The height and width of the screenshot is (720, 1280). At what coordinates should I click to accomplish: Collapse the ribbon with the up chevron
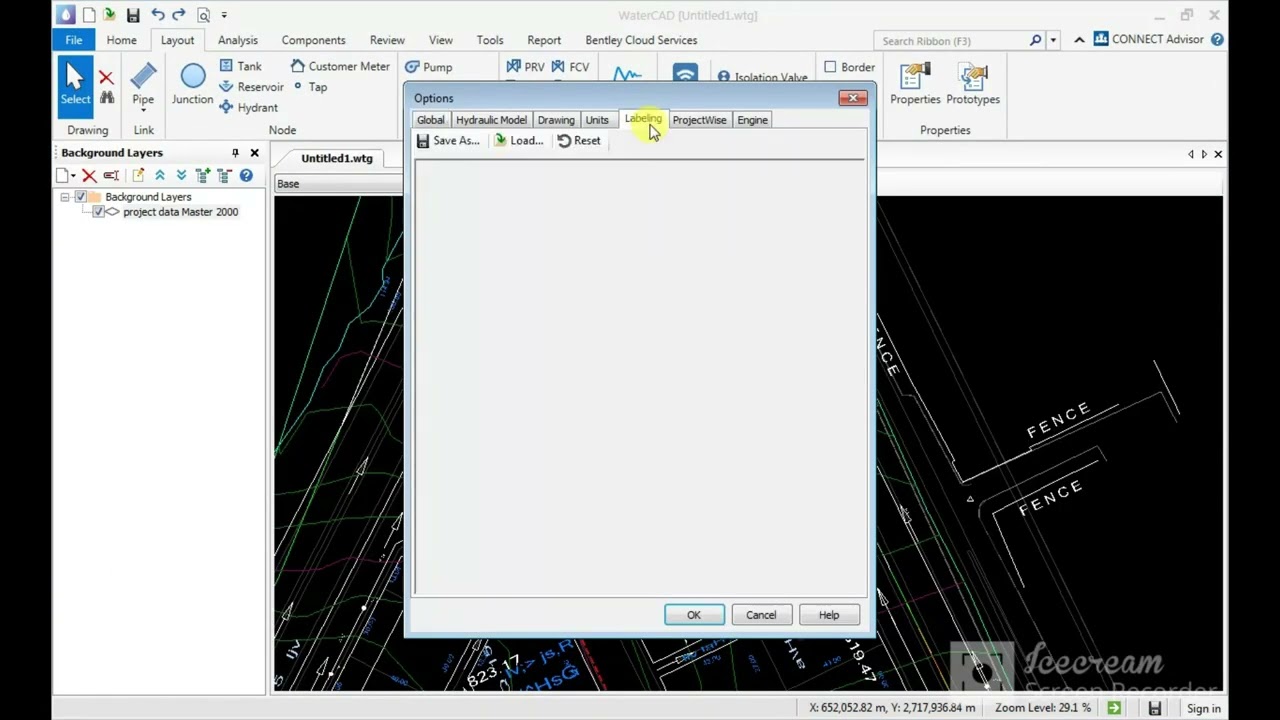pyautogui.click(x=1079, y=40)
